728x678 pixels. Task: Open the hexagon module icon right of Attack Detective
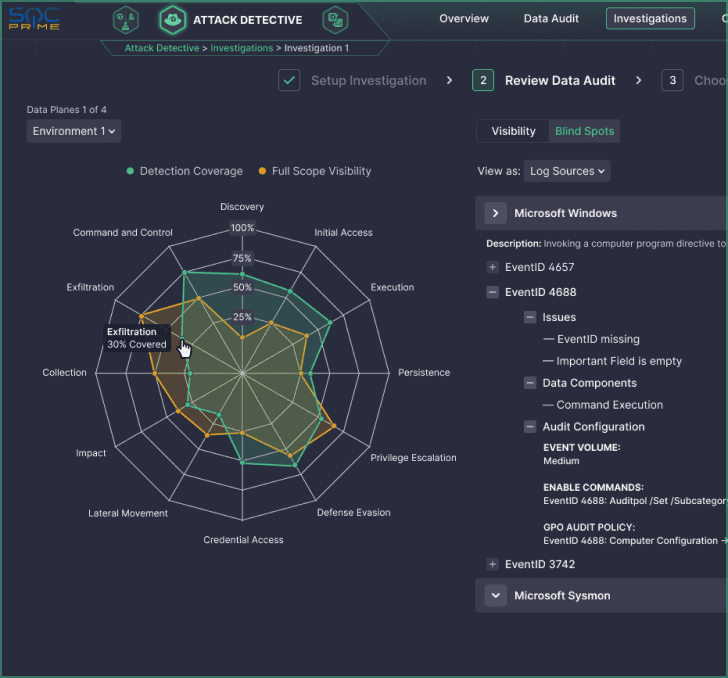(x=335, y=19)
